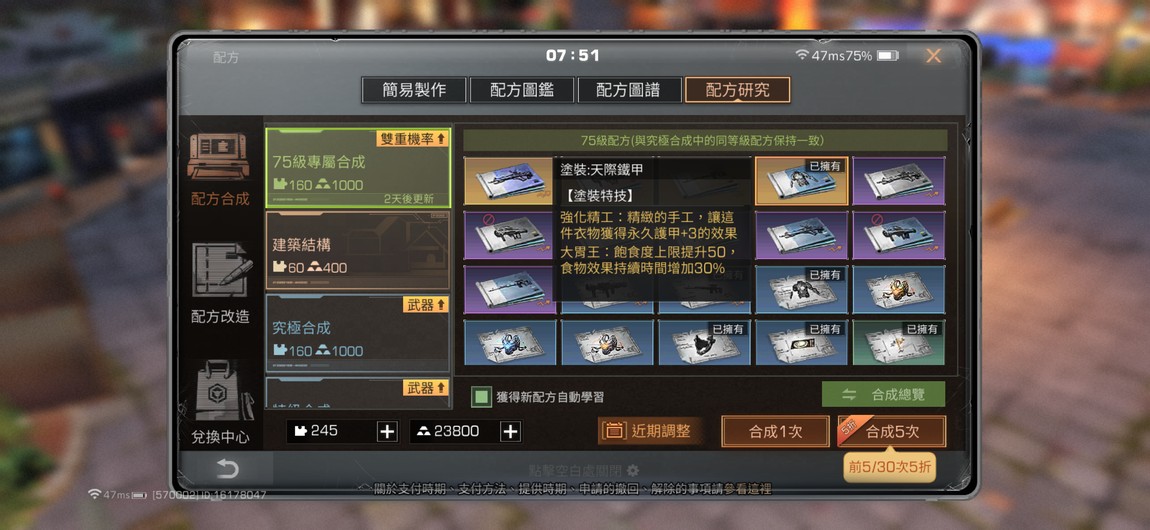Viewport: 1150px width, 530px height.
Task: Open the 配方合成 sidebar icon
Action: 219,156
